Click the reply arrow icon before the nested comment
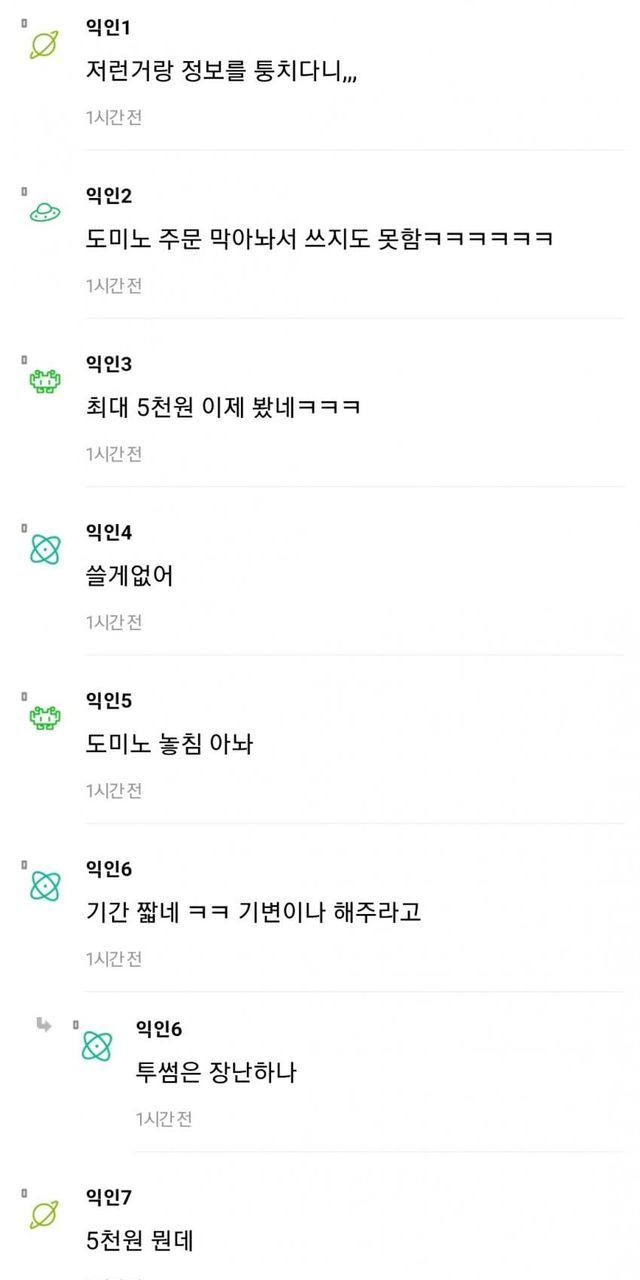 click(43, 1024)
